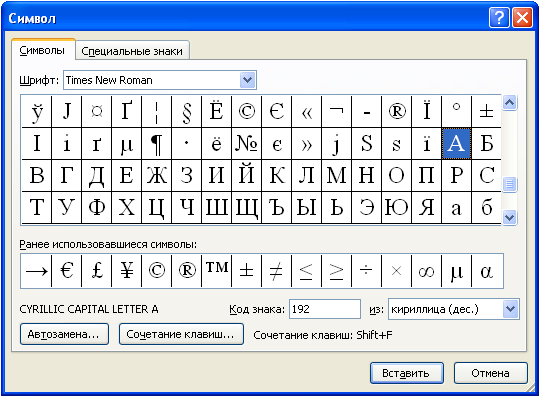Switch to the Специальные знаки tab
539x396 pixels.
(x=132, y=51)
